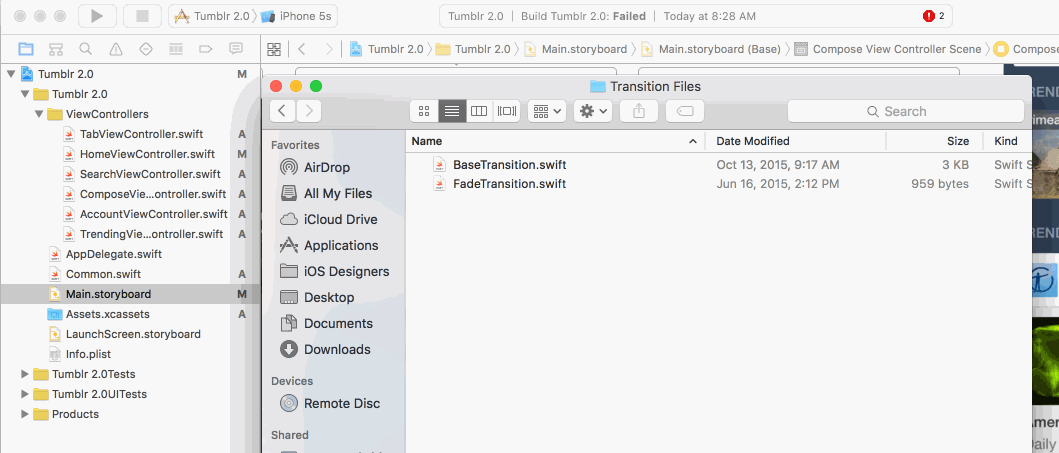
Task: Click the Finder Share button
Action: coord(639,111)
